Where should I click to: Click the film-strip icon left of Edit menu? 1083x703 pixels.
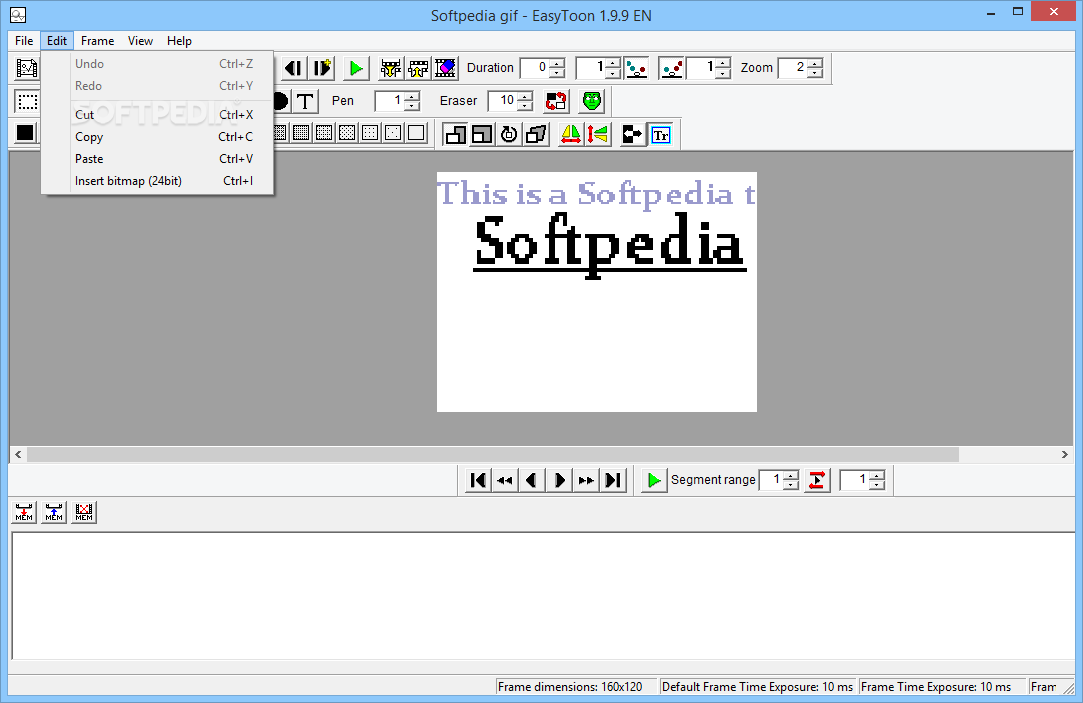pyautogui.click(x=26, y=68)
